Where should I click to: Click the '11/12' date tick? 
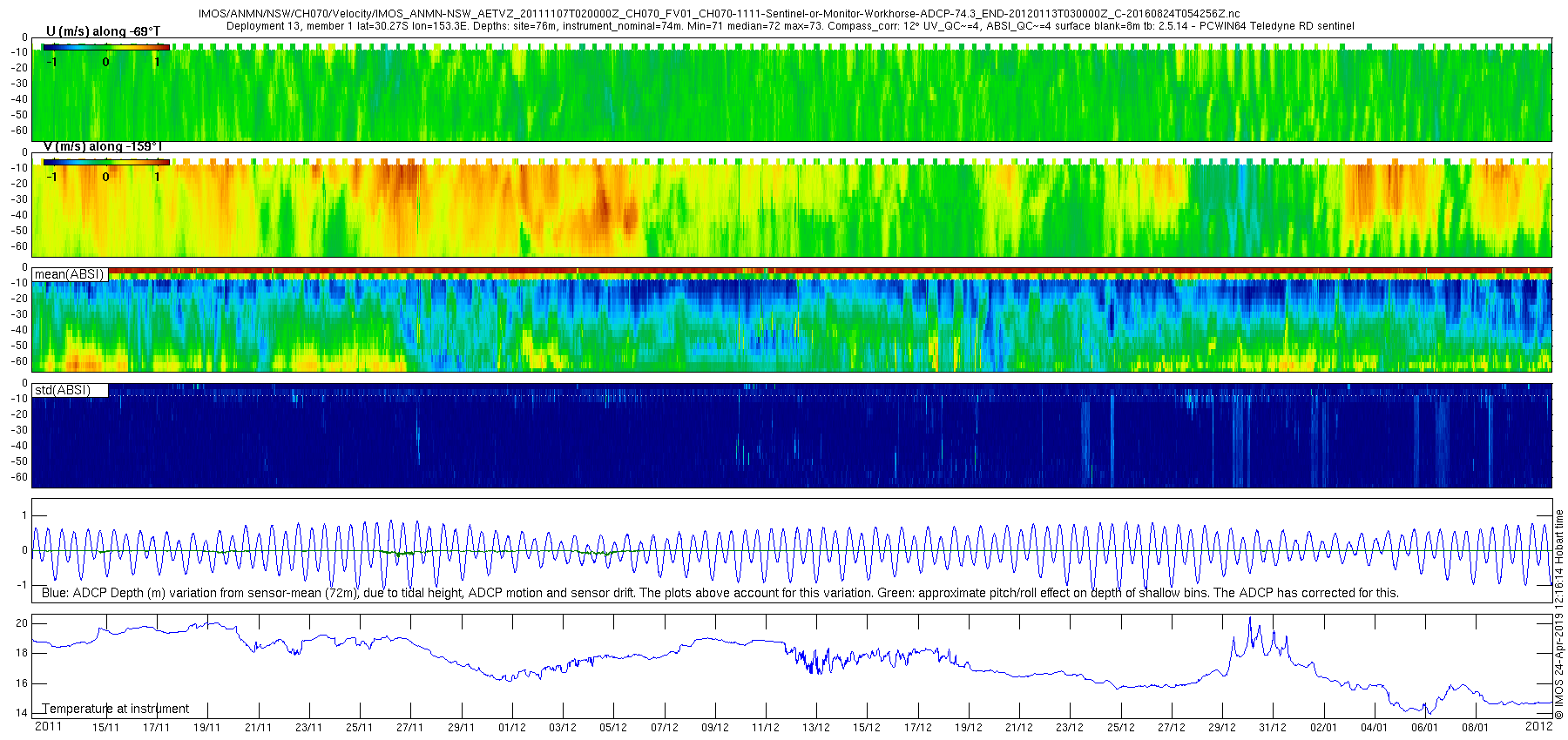pos(765,728)
